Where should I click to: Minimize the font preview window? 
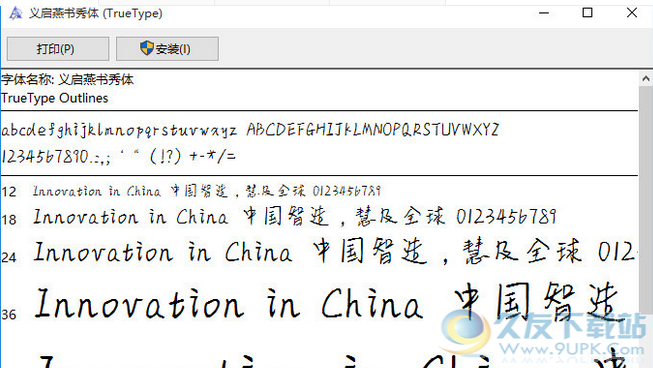tap(544, 13)
